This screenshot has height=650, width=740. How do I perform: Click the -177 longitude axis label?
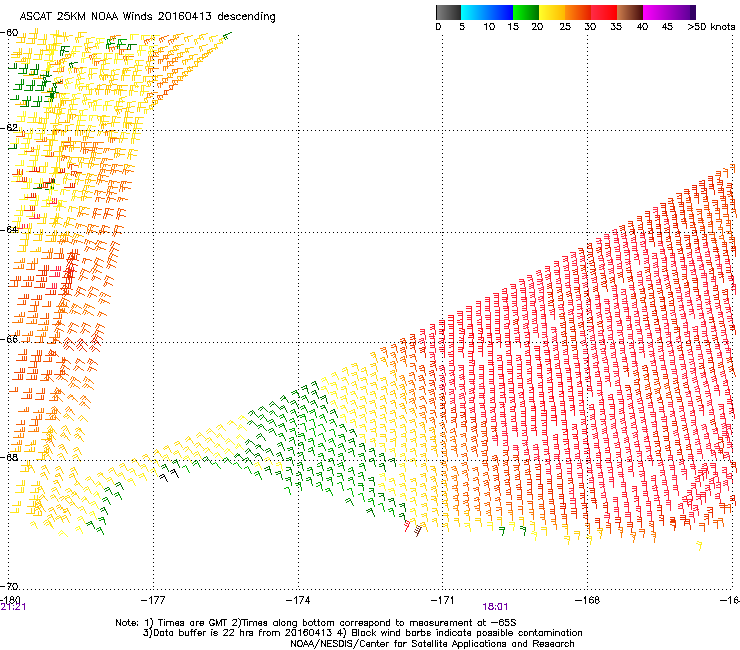tap(153, 600)
